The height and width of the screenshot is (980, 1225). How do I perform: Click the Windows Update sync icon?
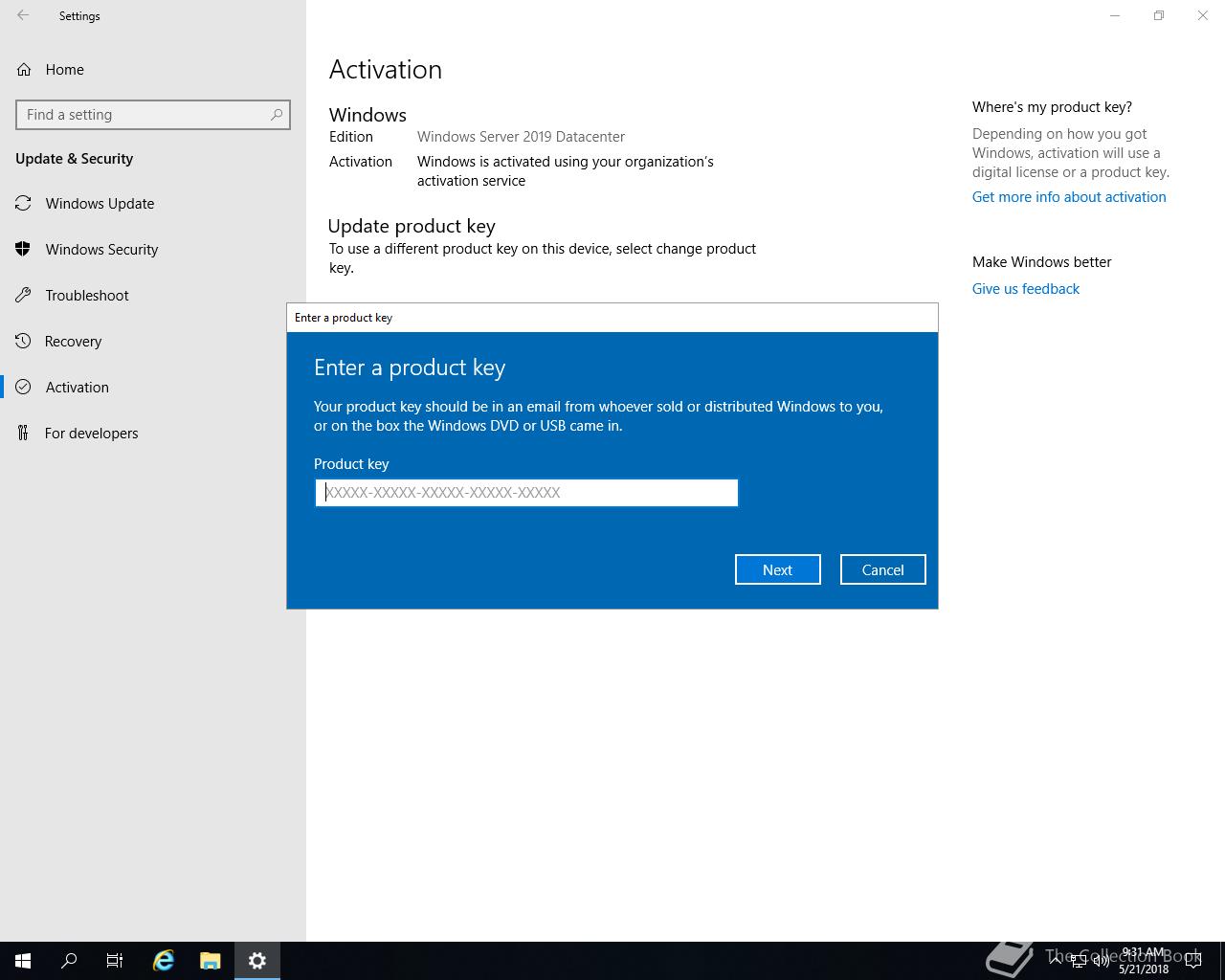click(23, 203)
